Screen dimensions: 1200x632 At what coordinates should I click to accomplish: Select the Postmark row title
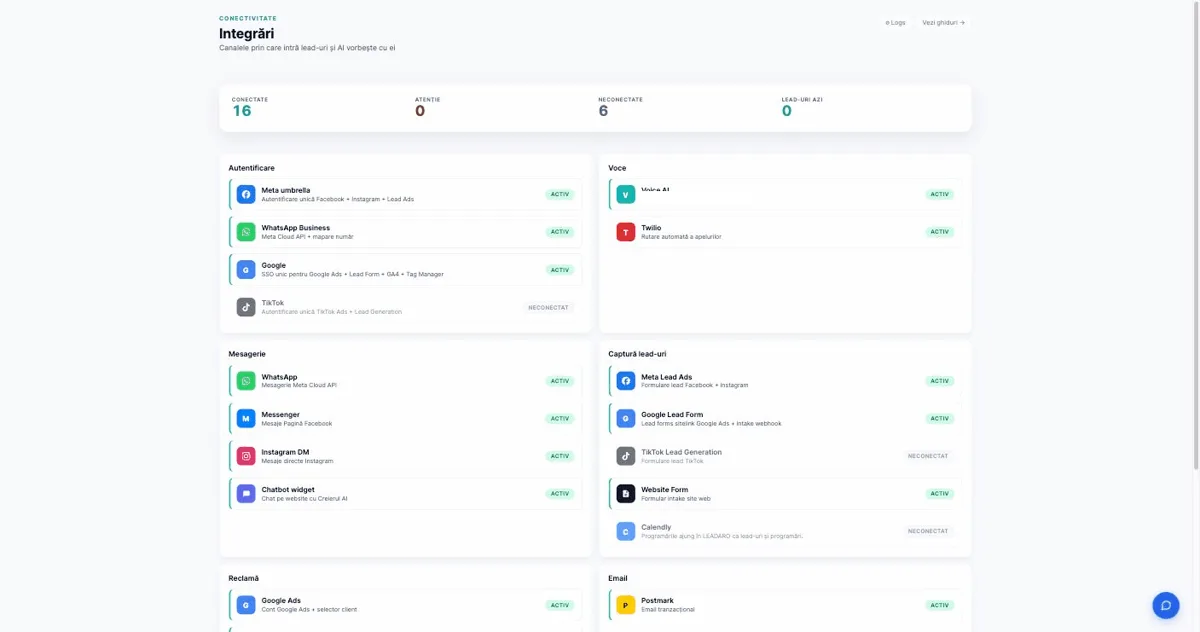(658, 601)
